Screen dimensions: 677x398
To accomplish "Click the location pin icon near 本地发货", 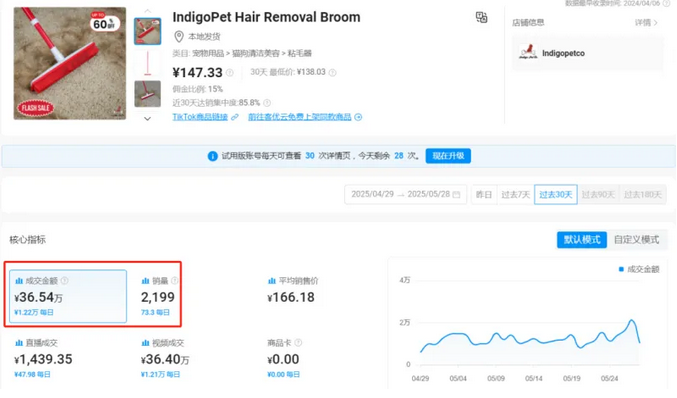I will 179,37.
